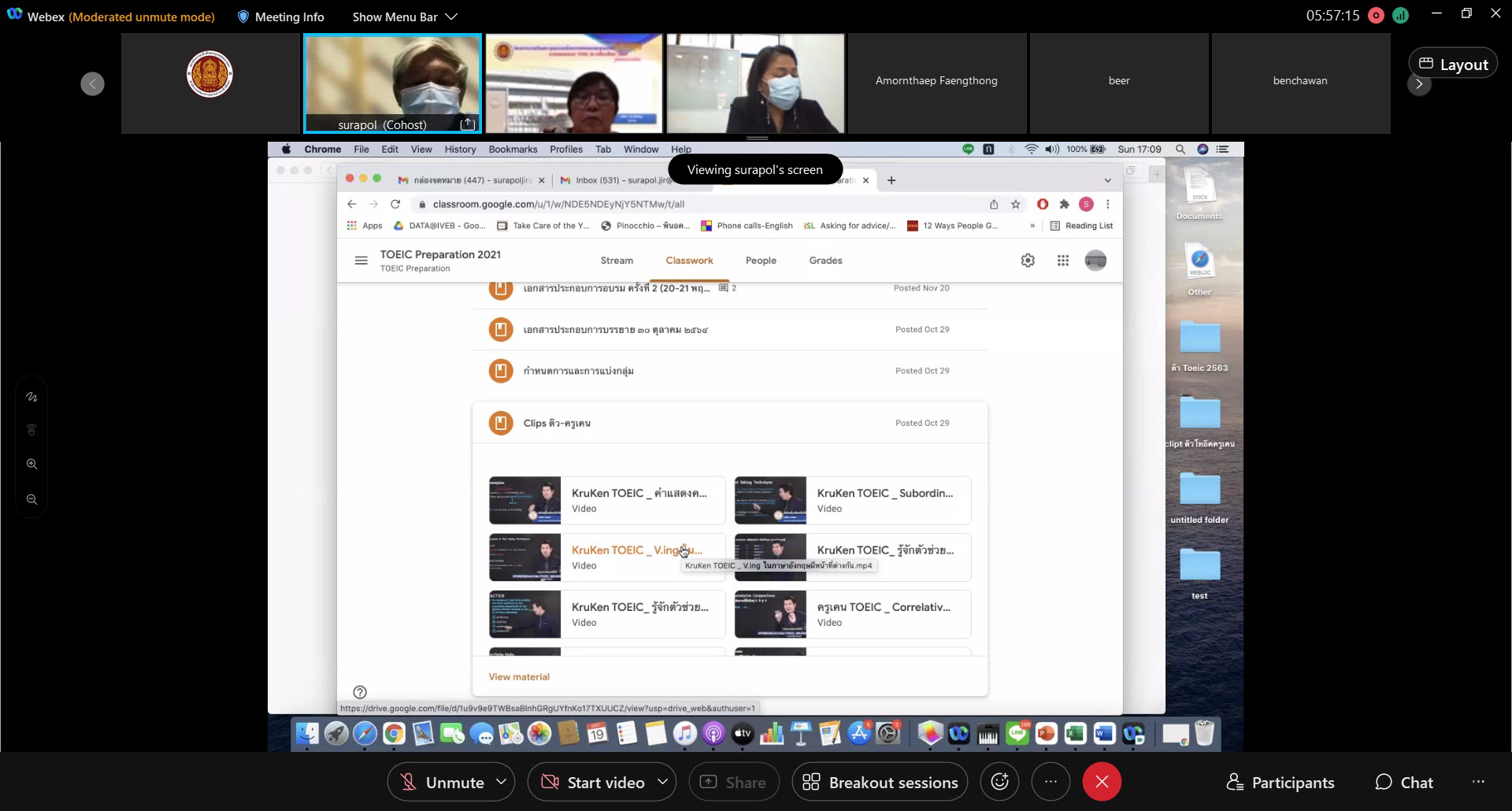Open Meeting Info
The image size is (1512, 811).
point(280,17)
